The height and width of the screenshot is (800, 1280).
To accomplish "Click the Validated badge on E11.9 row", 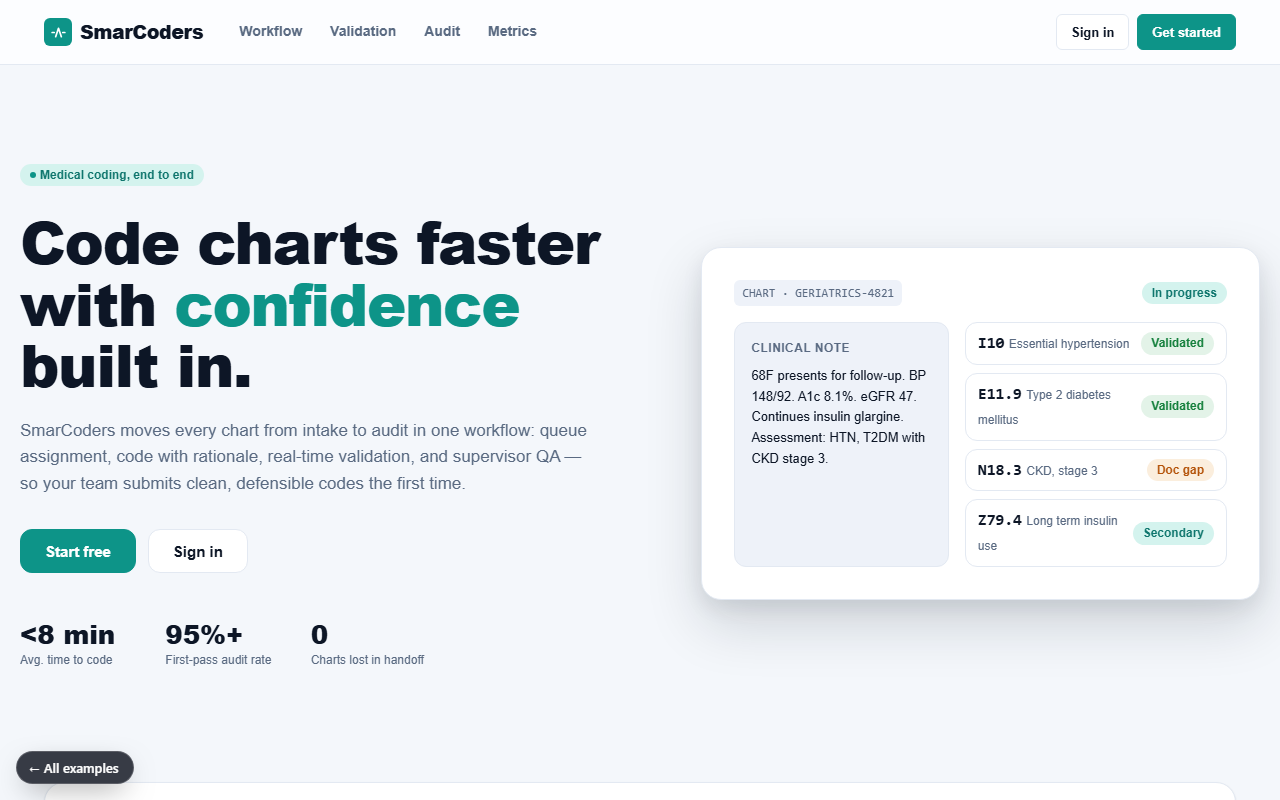I will coord(1177,406).
